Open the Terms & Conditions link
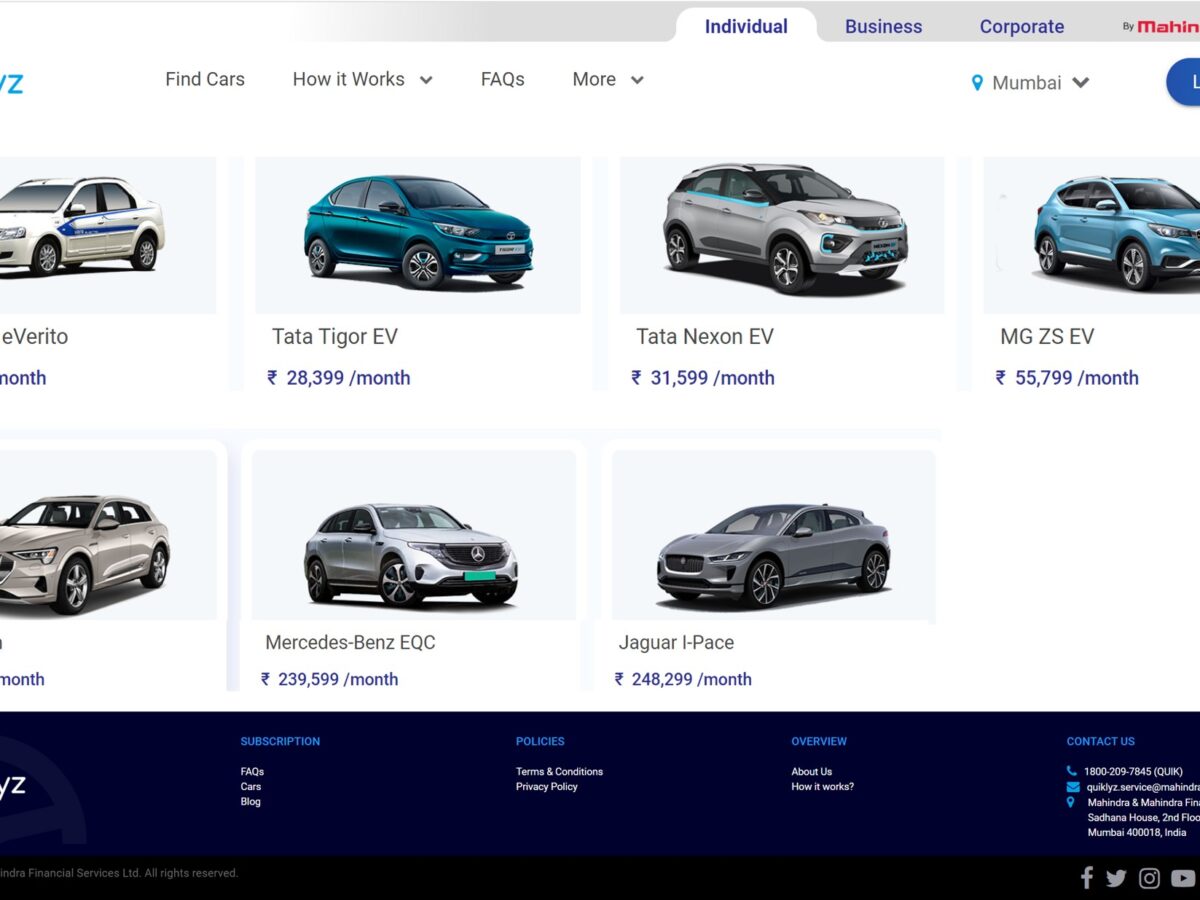Screen dimensions: 1200x900 coord(560,772)
